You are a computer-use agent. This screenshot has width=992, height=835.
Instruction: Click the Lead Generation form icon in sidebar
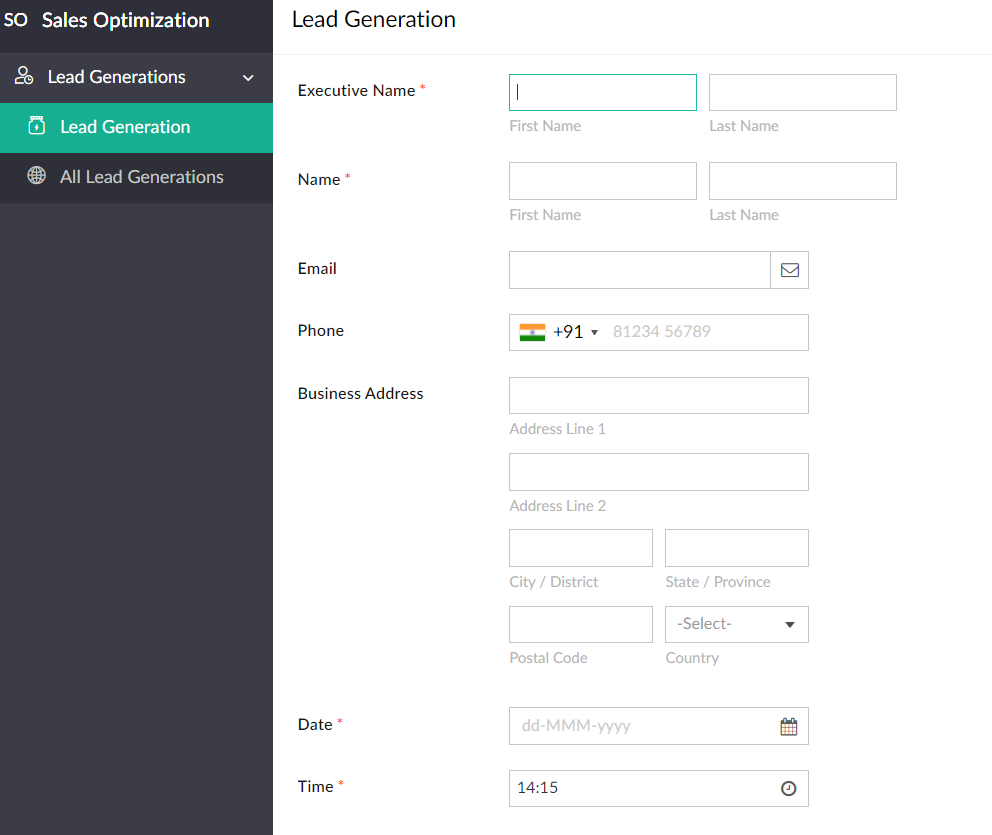click(37, 126)
